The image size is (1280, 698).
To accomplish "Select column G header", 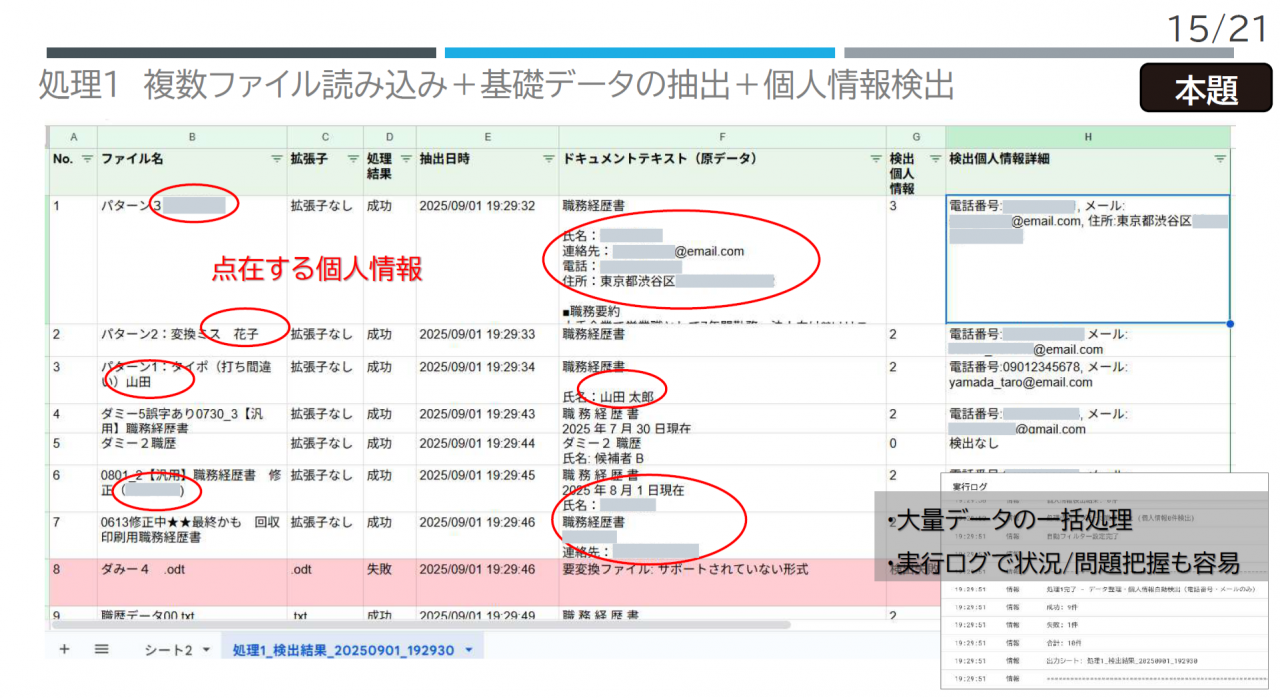I will (x=916, y=136).
